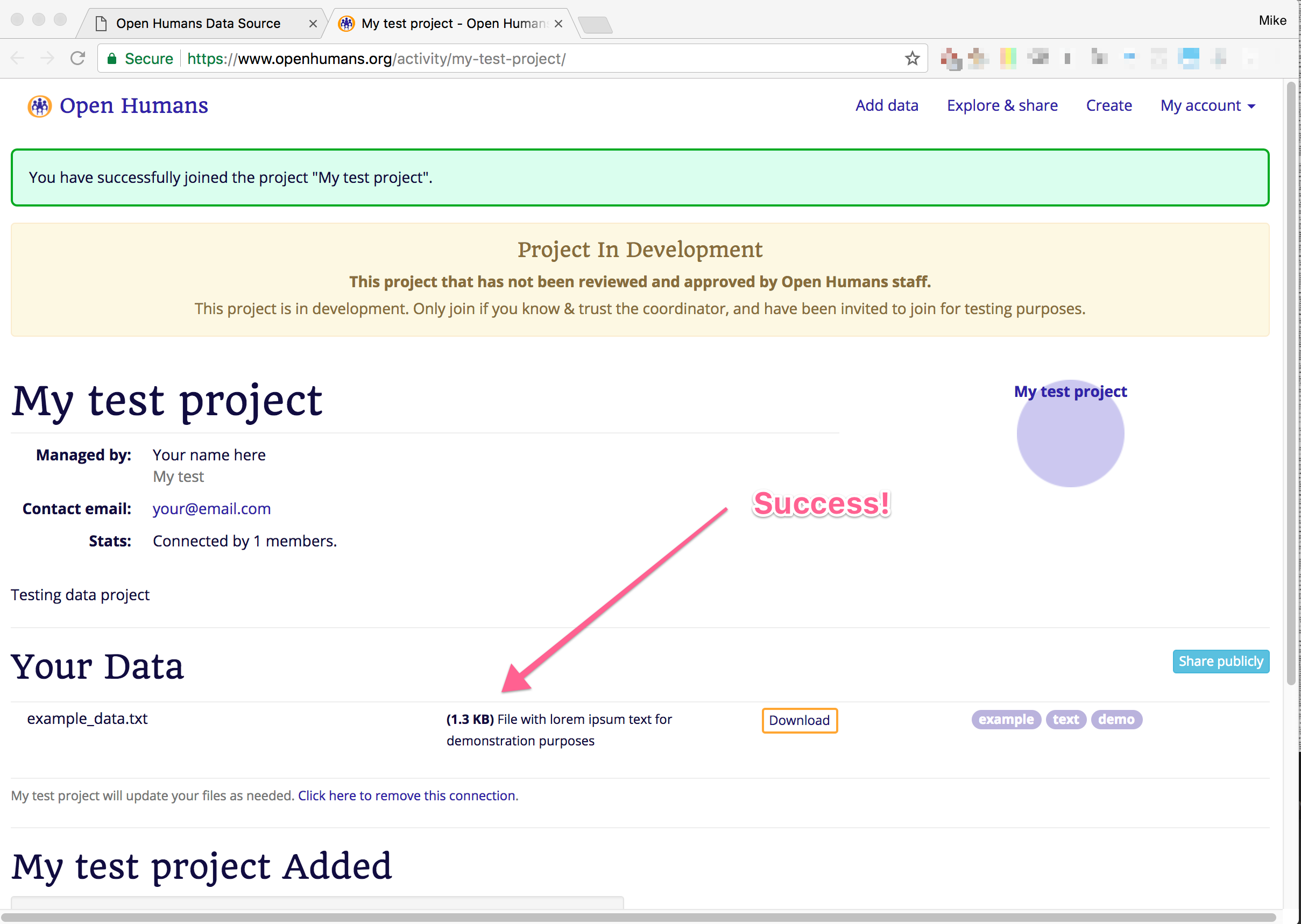Go forward with the browser forward arrow

click(48, 58)
